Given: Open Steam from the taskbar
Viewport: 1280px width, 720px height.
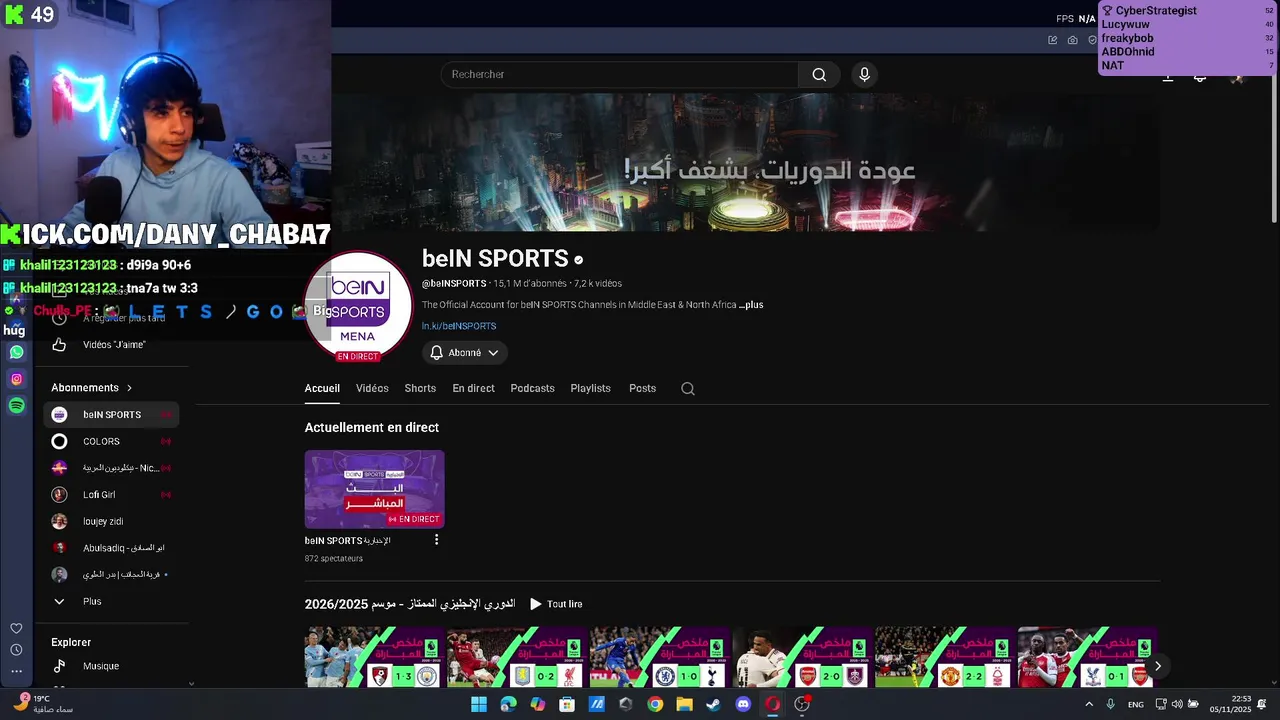Looking at the screenshot, I should point(713,704).
